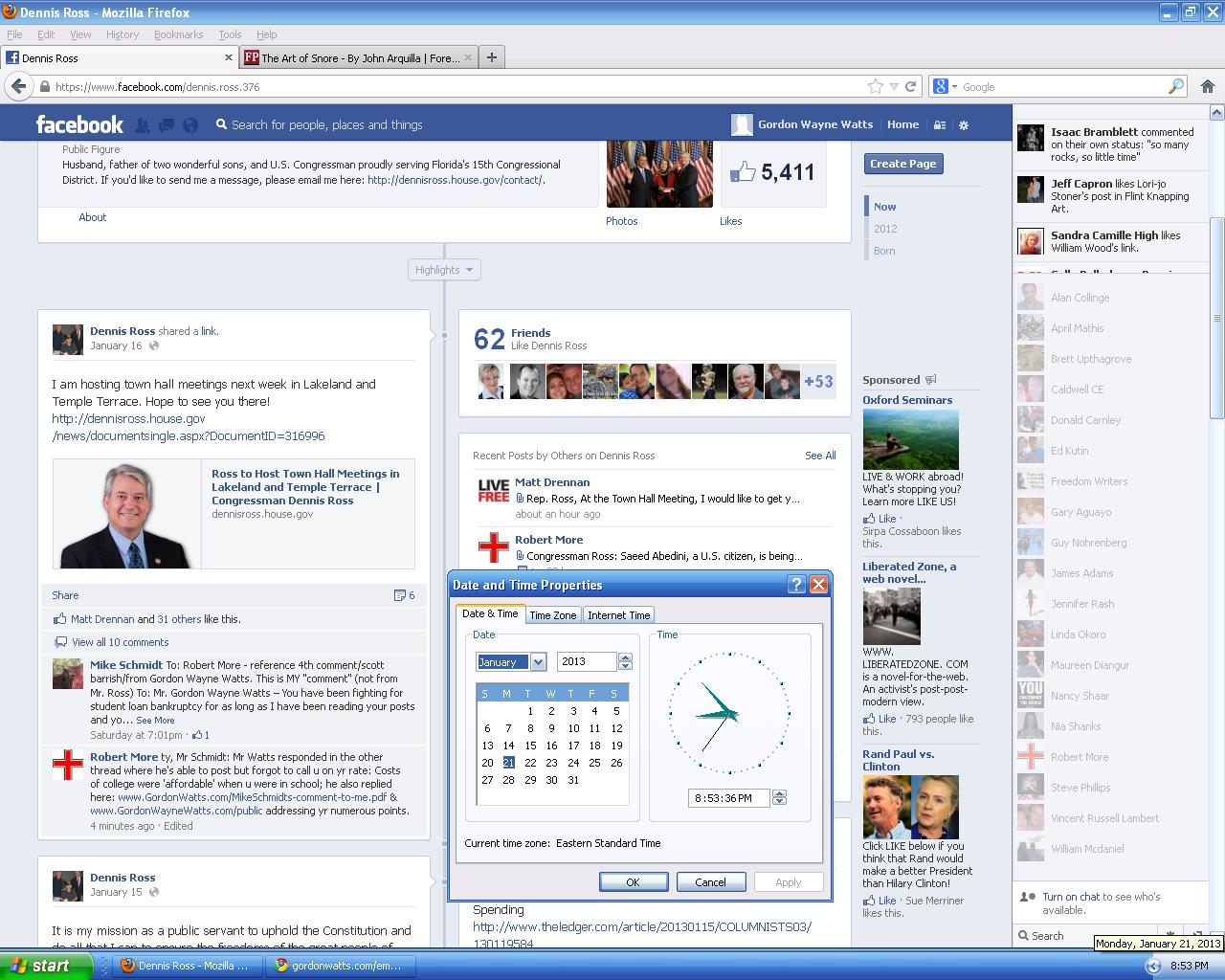
Task: Click Turn on chat link
Action: [x=1071, y=897]
